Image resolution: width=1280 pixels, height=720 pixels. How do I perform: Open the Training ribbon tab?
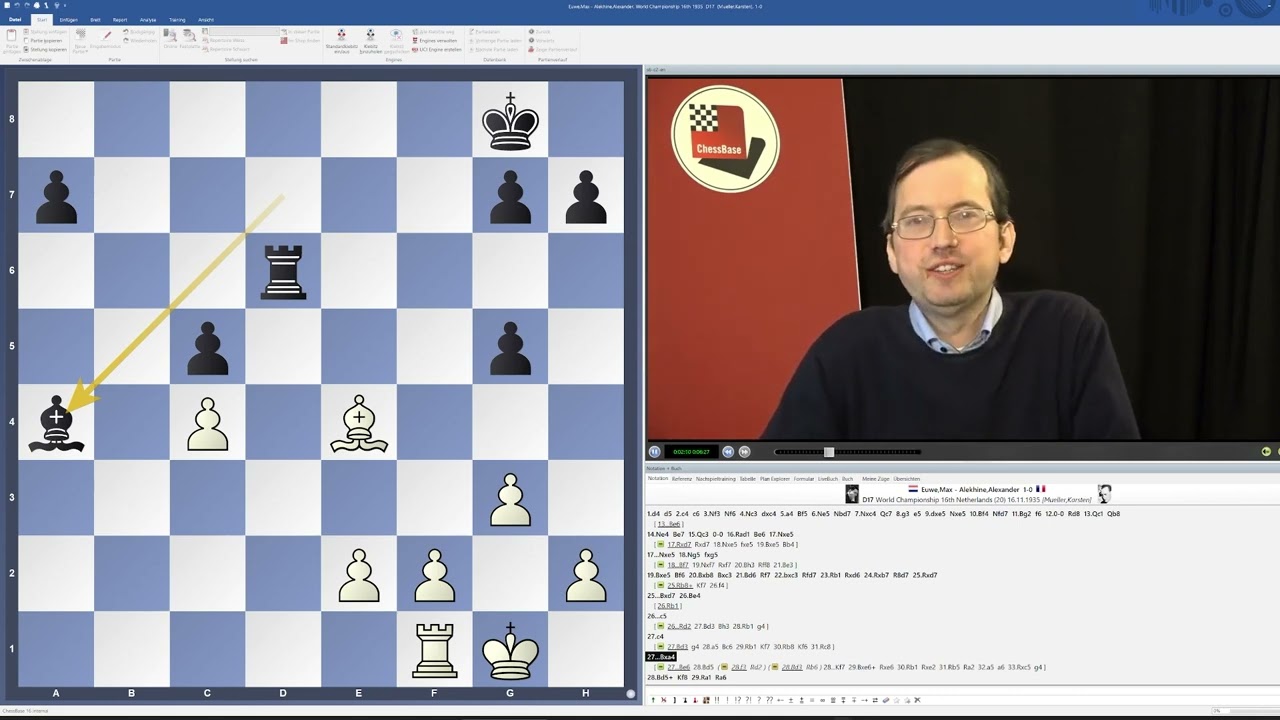(177, 20)
